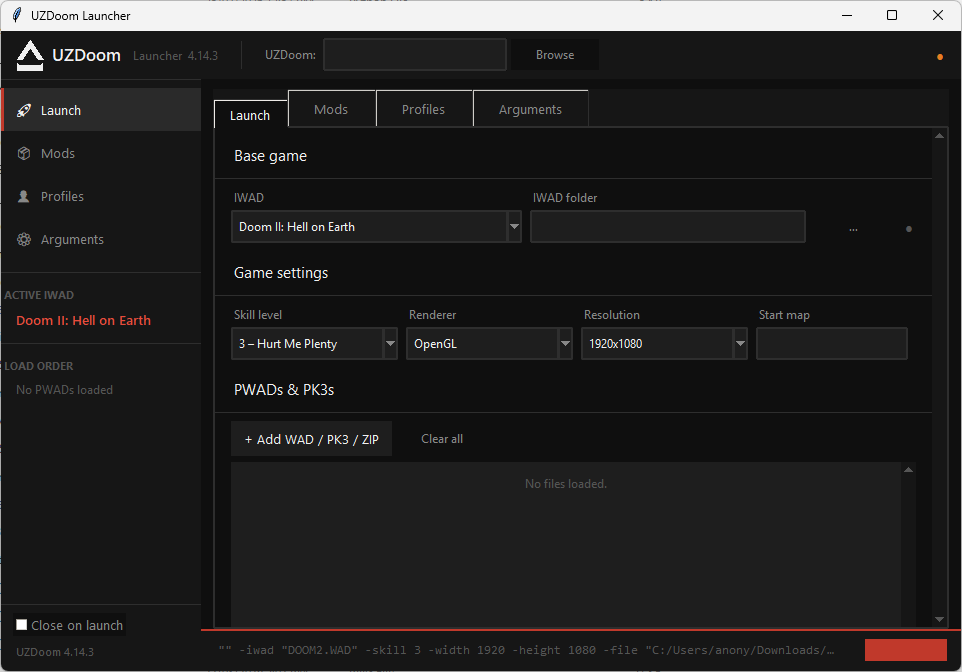
Task: Click the UZDoom 4.14.3 version label
Action: coord(55,652)
